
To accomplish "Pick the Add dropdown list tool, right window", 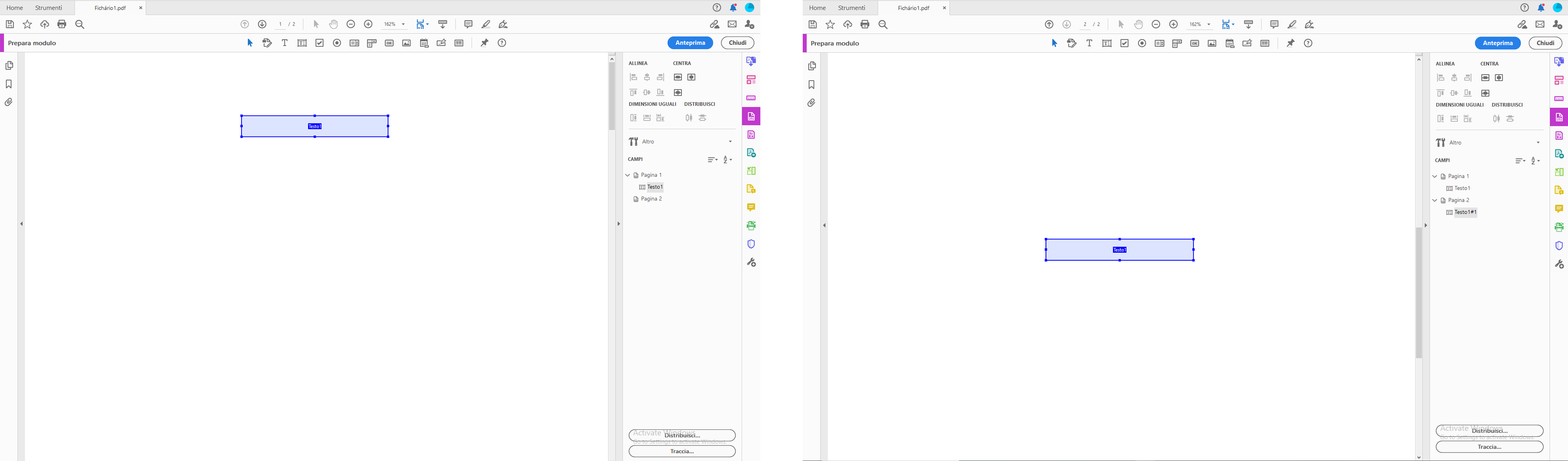I will click(1177, 43).
